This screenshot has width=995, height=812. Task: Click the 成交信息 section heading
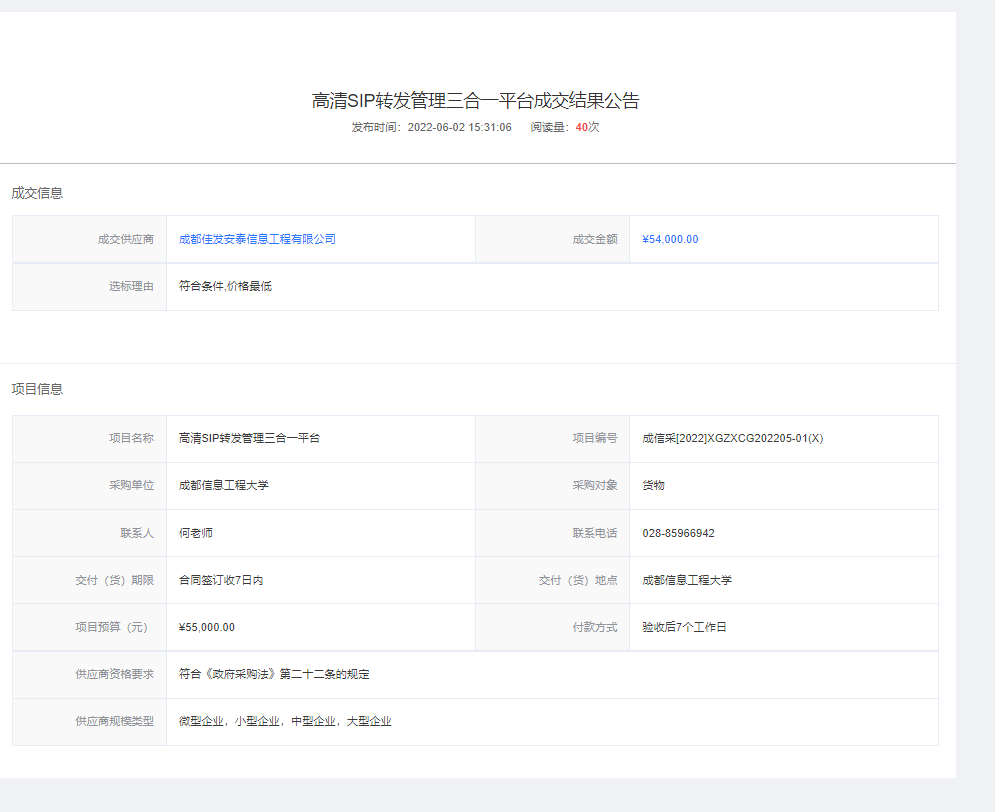[x=37, y=193]
